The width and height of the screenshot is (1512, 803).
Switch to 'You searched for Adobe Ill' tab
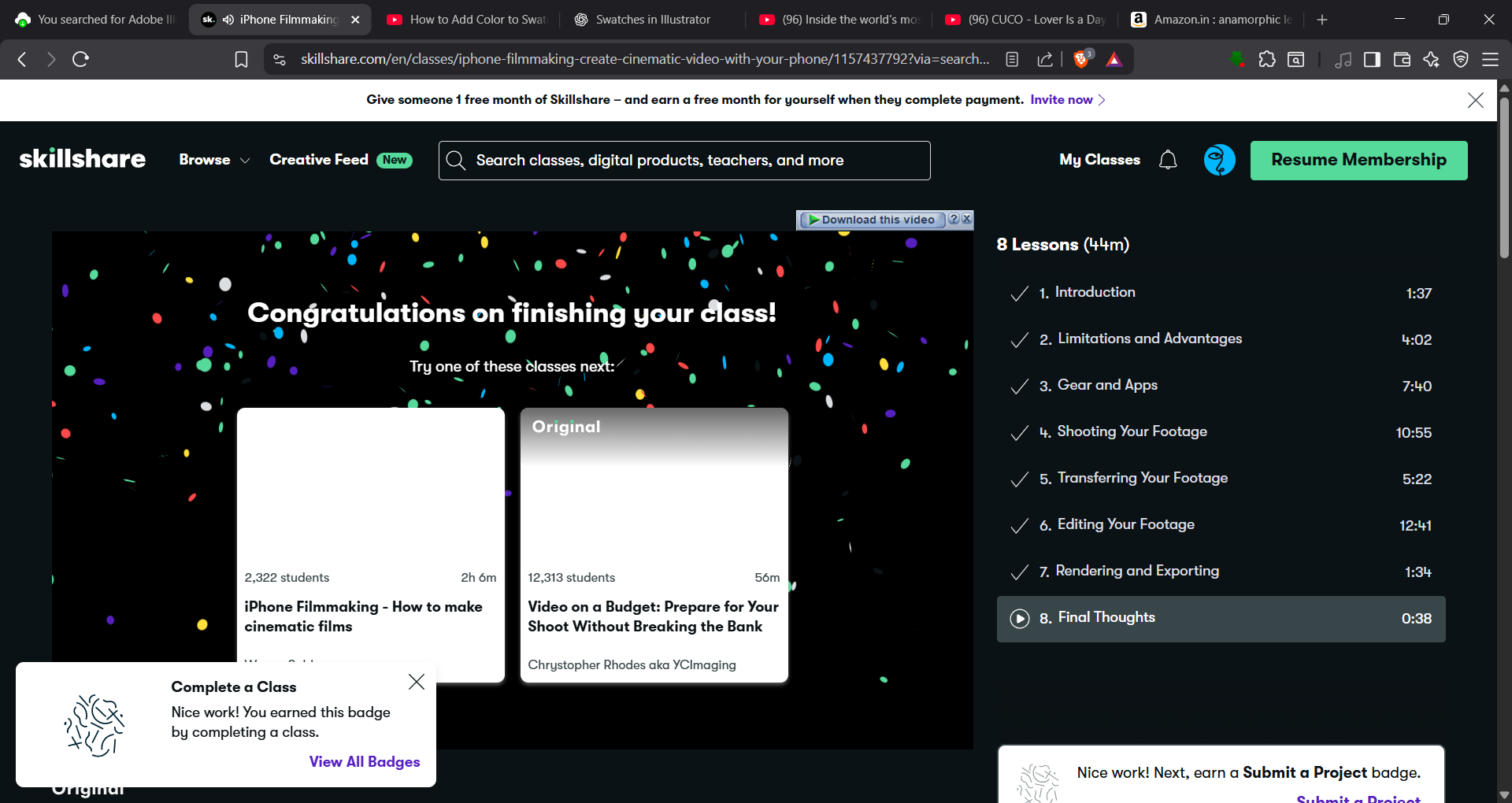click(x=95, y=20)
